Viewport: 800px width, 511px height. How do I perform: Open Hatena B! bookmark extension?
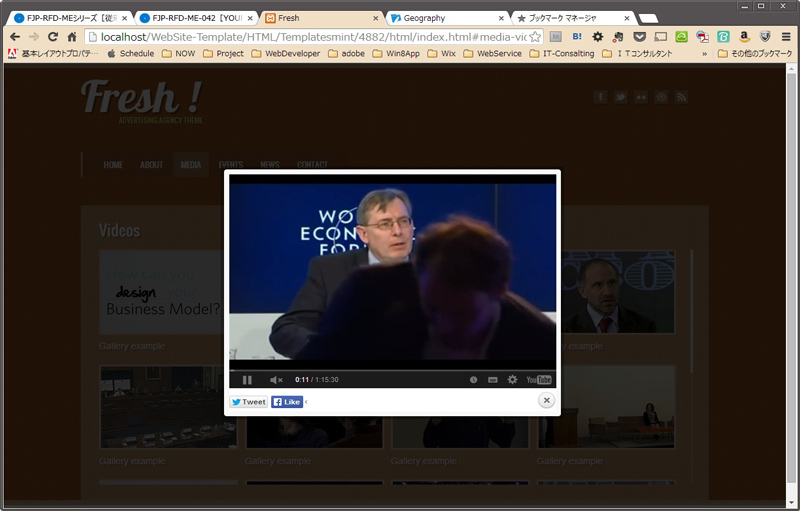(x=577, y=37)
